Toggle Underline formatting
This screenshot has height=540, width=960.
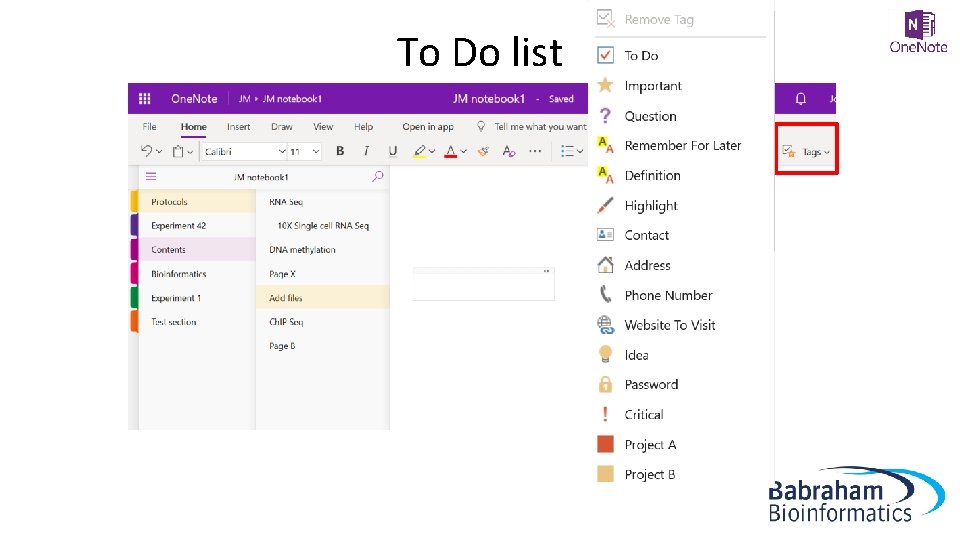tap(392, 151)
